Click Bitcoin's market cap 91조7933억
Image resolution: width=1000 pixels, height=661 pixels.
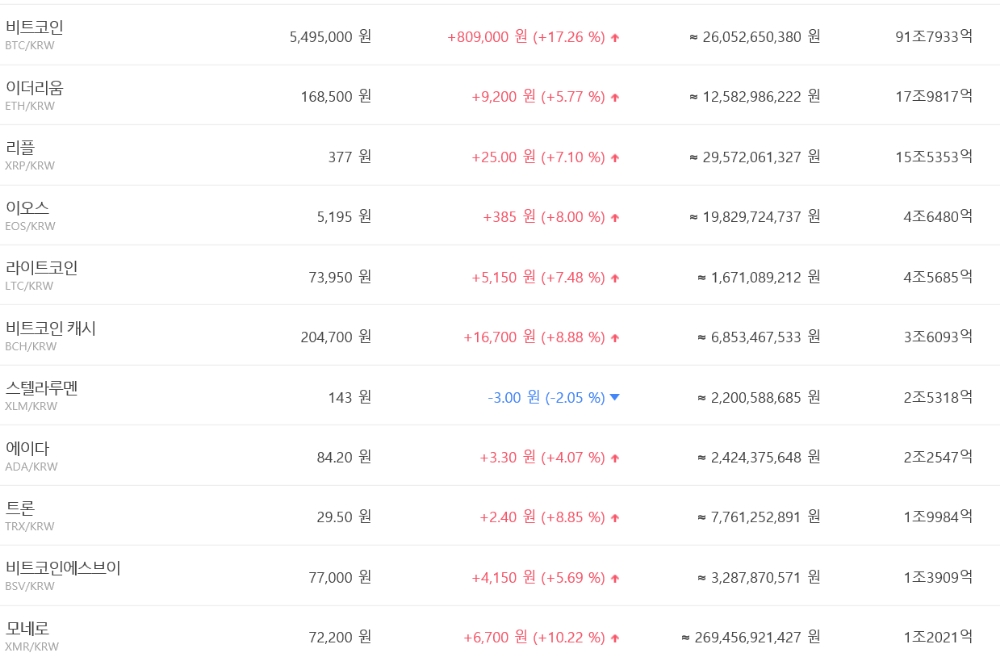(x=934, y=36)
